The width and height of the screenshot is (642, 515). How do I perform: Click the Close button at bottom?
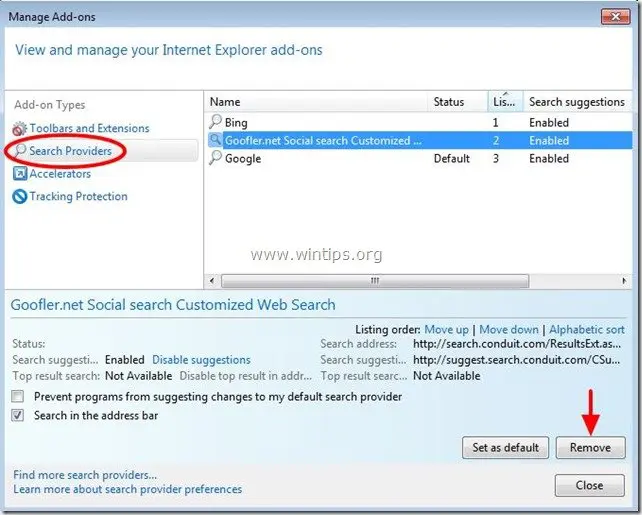[x=590, y=485]
